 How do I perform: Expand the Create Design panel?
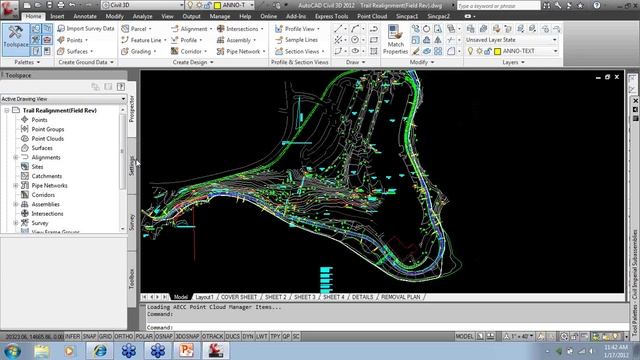(x=193, y=62)
